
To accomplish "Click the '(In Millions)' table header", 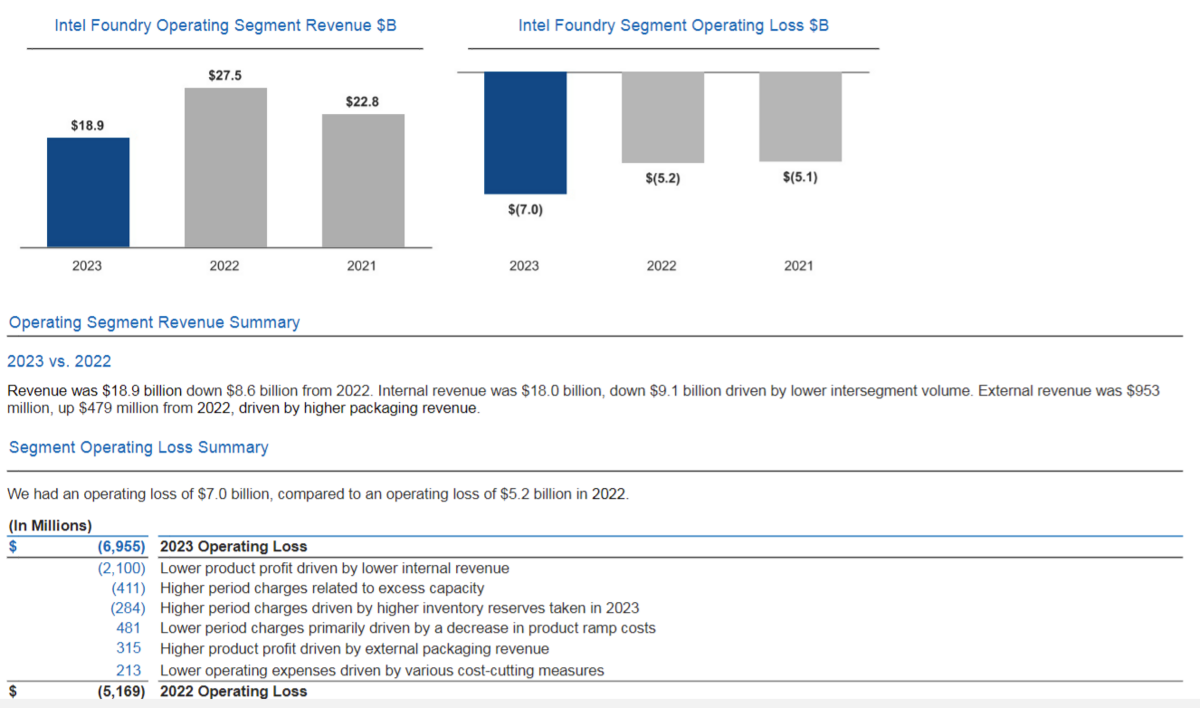I will 50,525.
